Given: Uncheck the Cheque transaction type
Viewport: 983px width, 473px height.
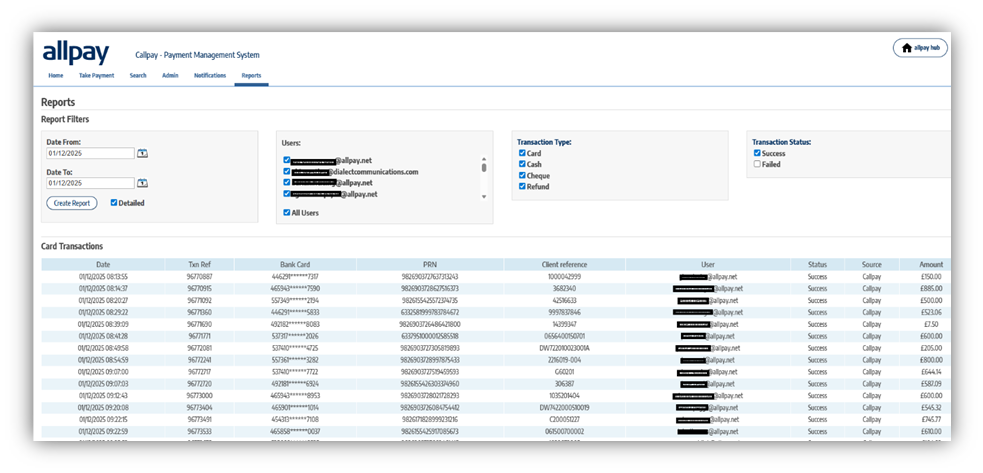Looking at the screenshot, I should point(522,176).
